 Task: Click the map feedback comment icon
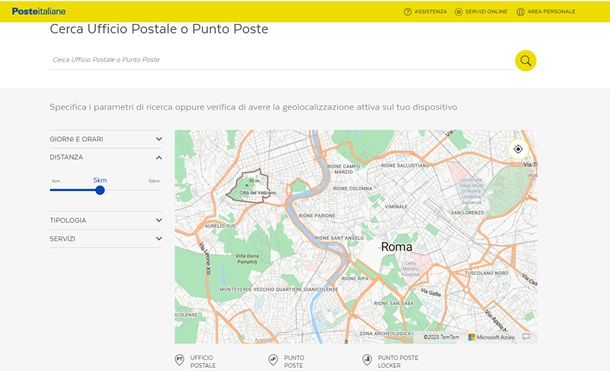coord(526,337)
